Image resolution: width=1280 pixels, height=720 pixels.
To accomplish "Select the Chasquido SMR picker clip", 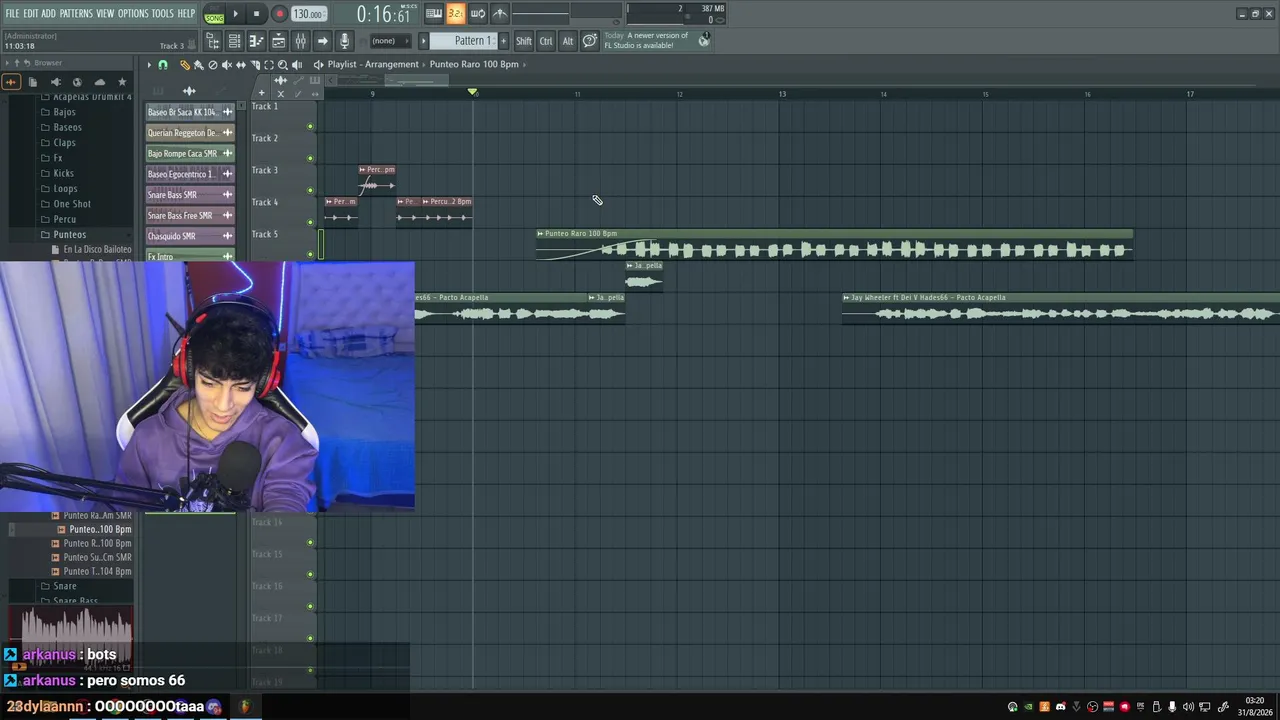I will [x=190, y=236].
